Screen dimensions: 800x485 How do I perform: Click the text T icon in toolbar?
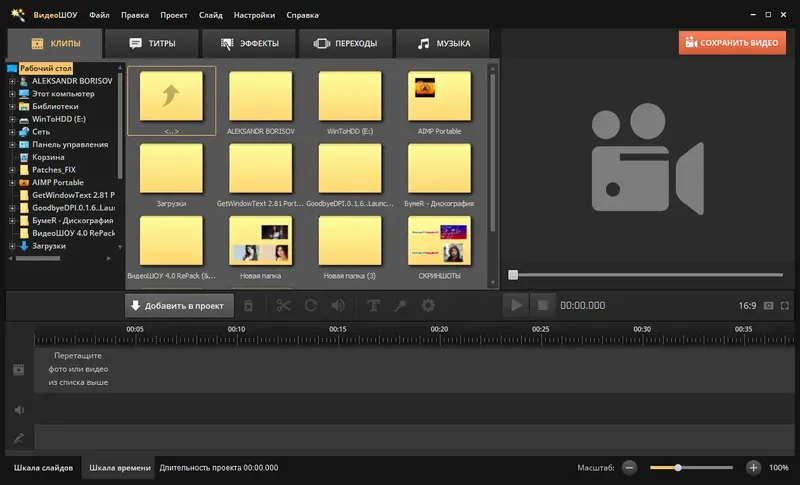[x=373, y=305]
